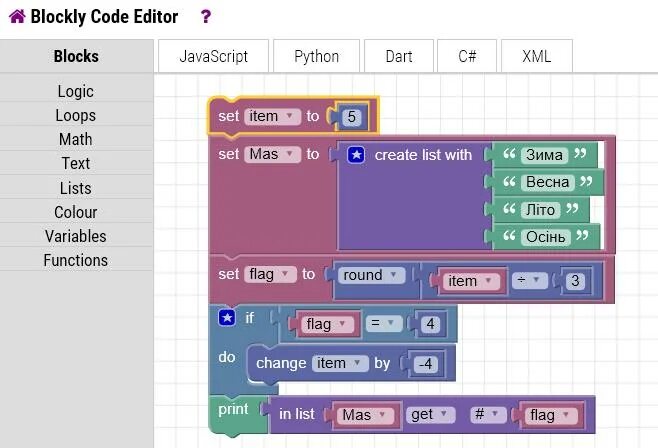658x448 pixels.
Task: Click the home icon beside Blockly Code Editor
Action: point(16,17)
